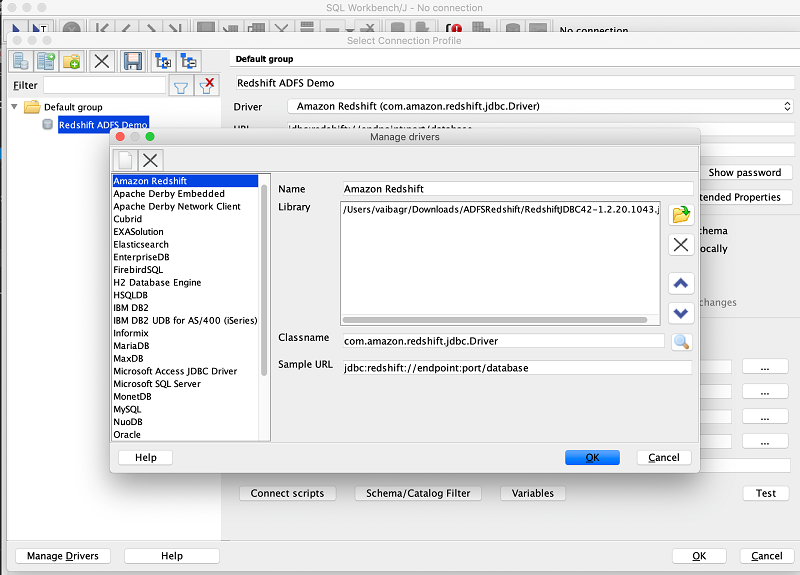Viewport: 800px width, 575px height.
Task: Click the library list horizontal scrollbar
Action: 495,320
